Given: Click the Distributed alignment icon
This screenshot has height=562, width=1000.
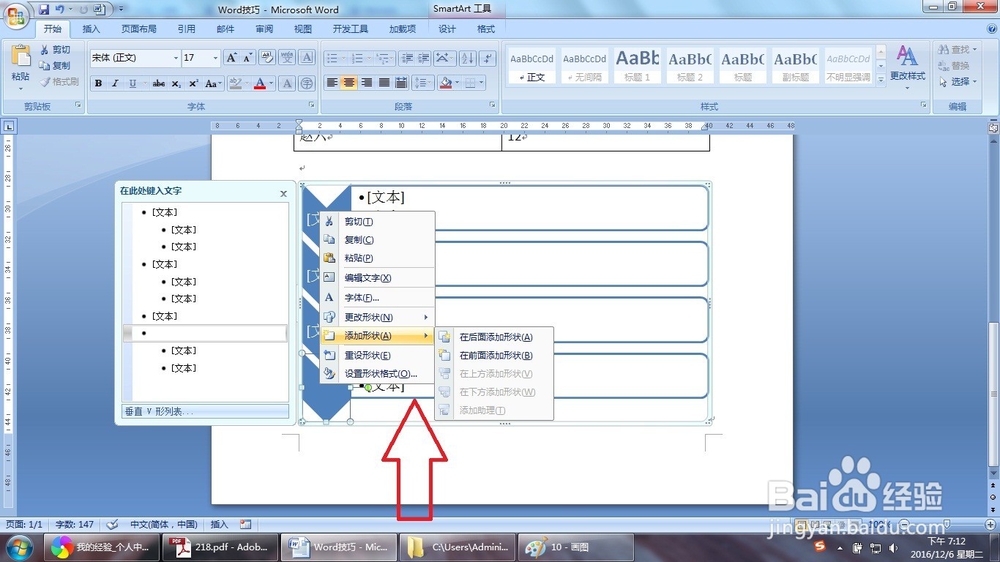Looking at the screenshot, I should coord(401,83).
